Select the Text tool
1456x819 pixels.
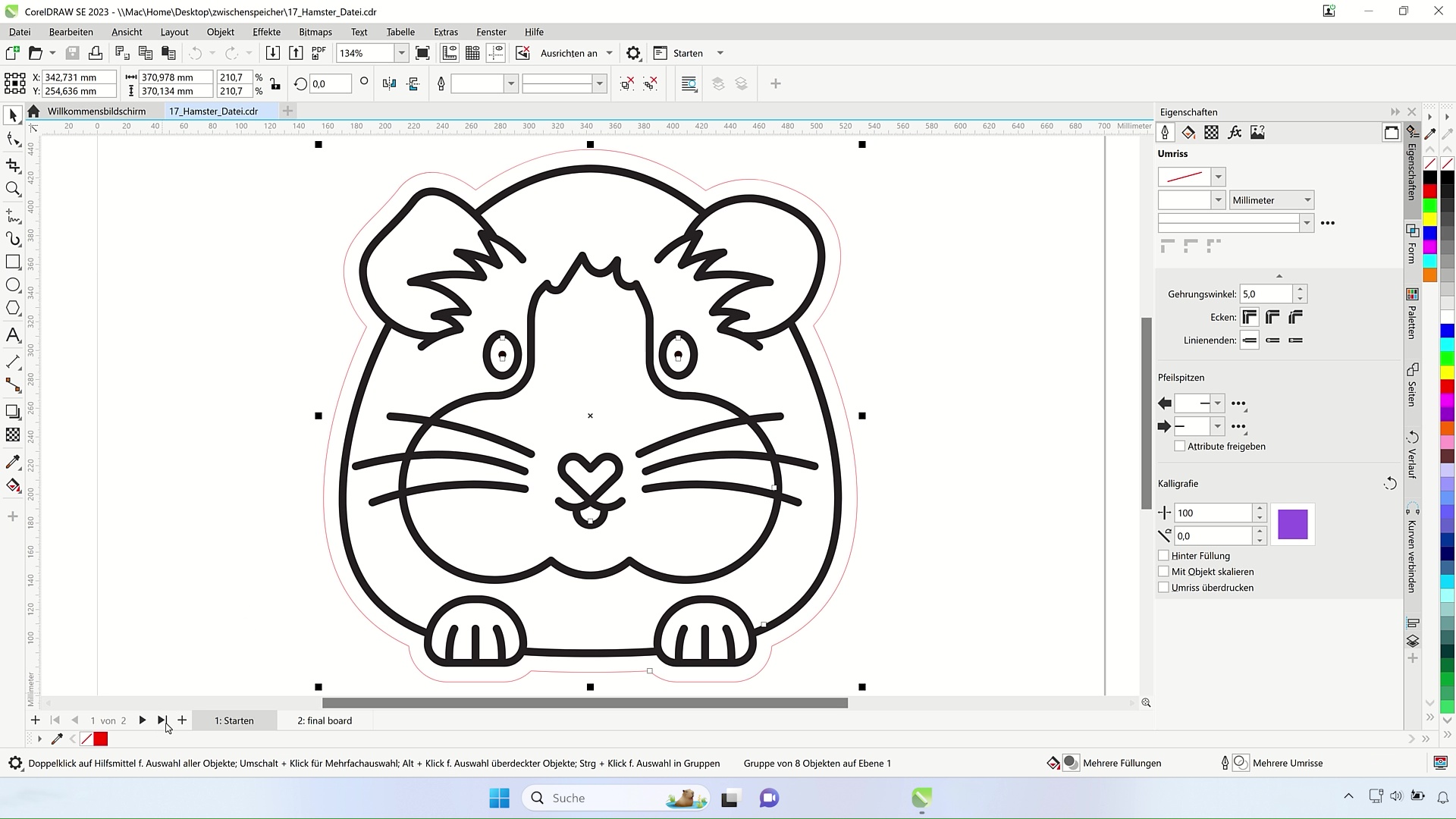click(13, 335)
